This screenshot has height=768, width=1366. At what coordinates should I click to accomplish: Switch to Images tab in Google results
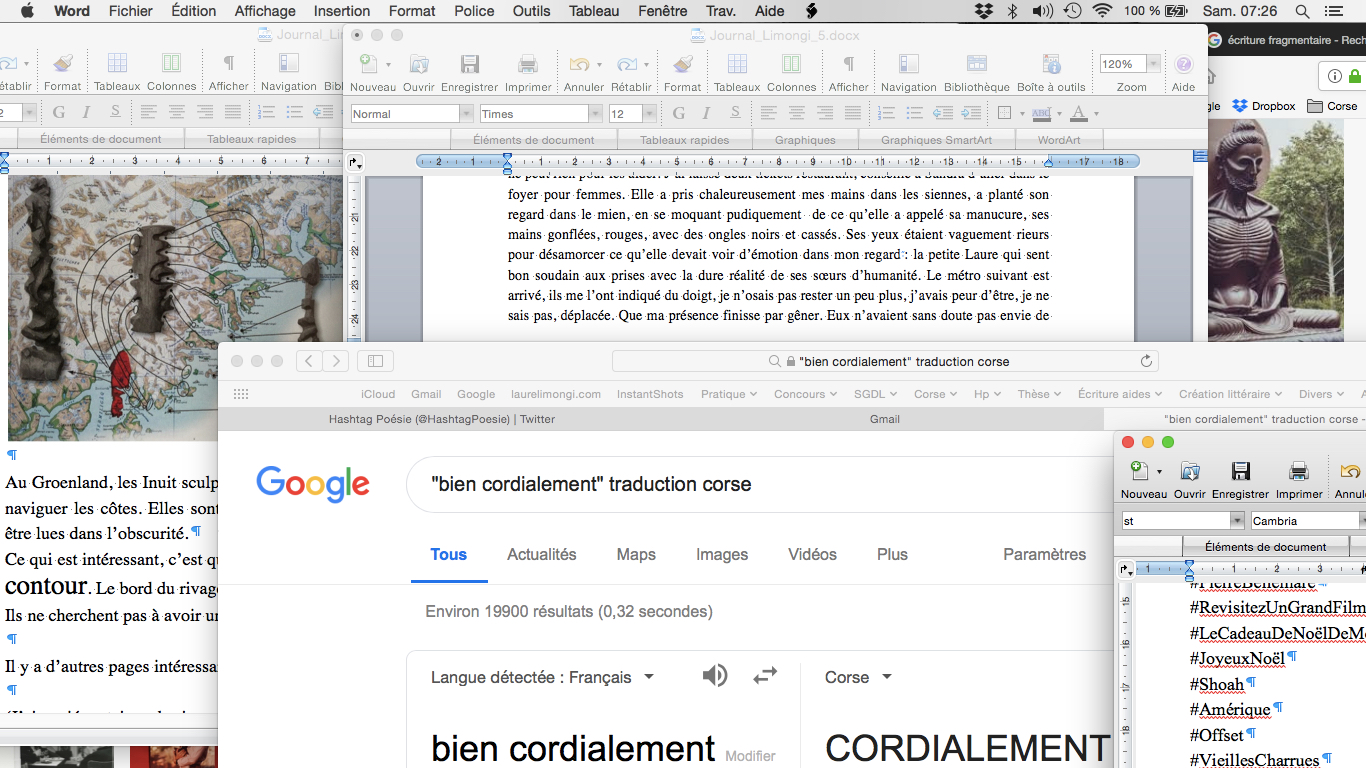pyautogui.click(x=722, y=554)
